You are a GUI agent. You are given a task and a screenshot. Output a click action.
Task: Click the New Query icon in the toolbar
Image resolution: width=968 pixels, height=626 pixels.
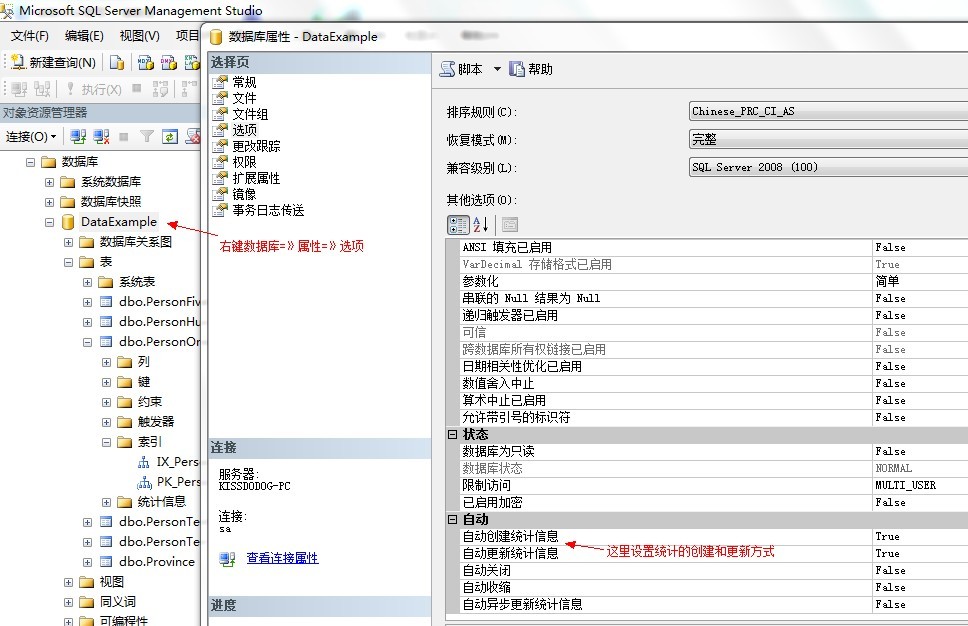pos(18,62)
